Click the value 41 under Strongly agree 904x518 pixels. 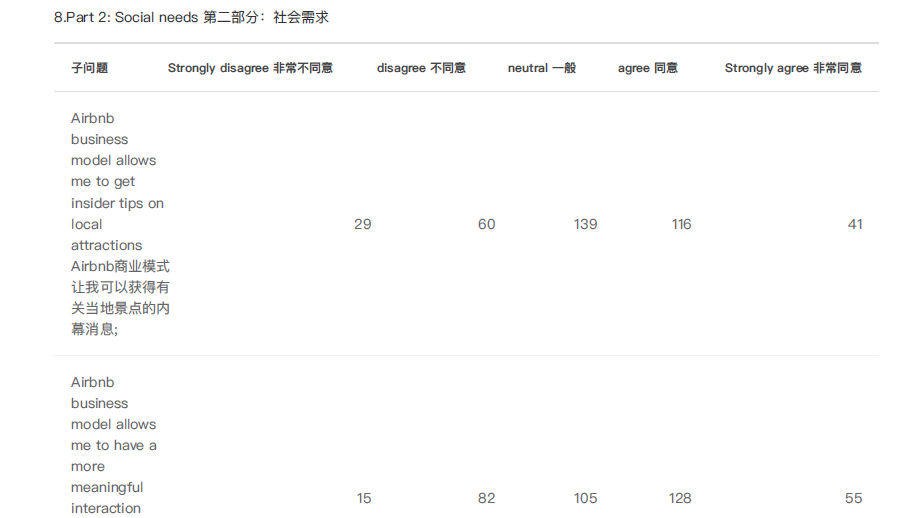[x=854, y=224]
